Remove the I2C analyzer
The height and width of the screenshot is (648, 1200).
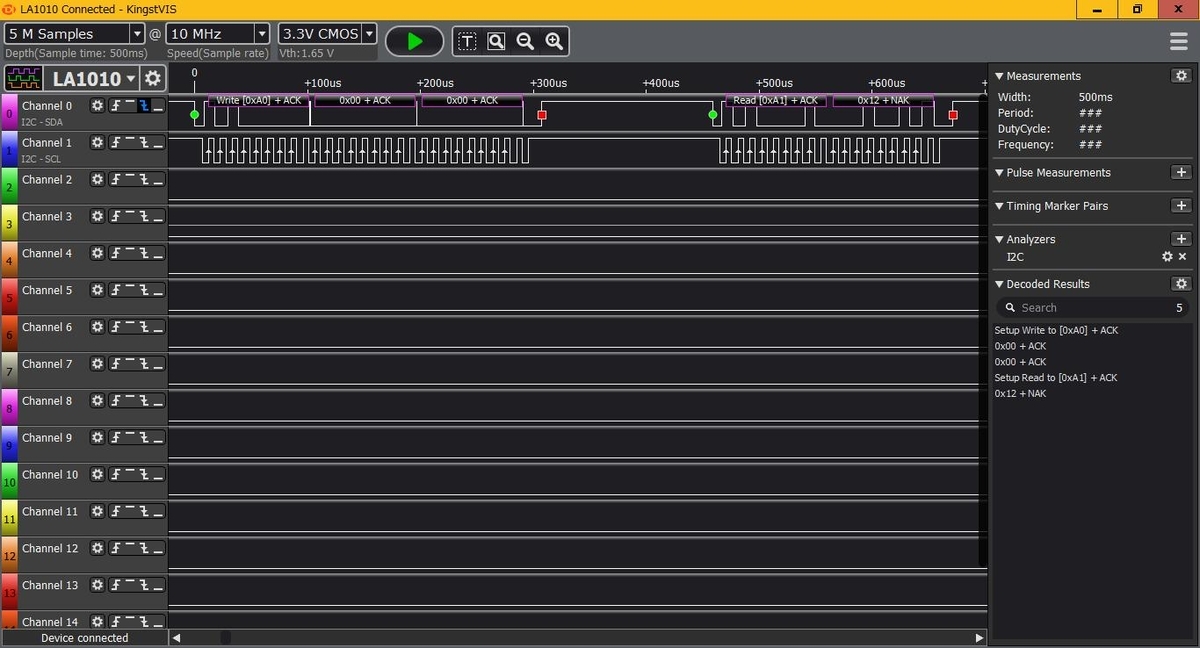1182,257
